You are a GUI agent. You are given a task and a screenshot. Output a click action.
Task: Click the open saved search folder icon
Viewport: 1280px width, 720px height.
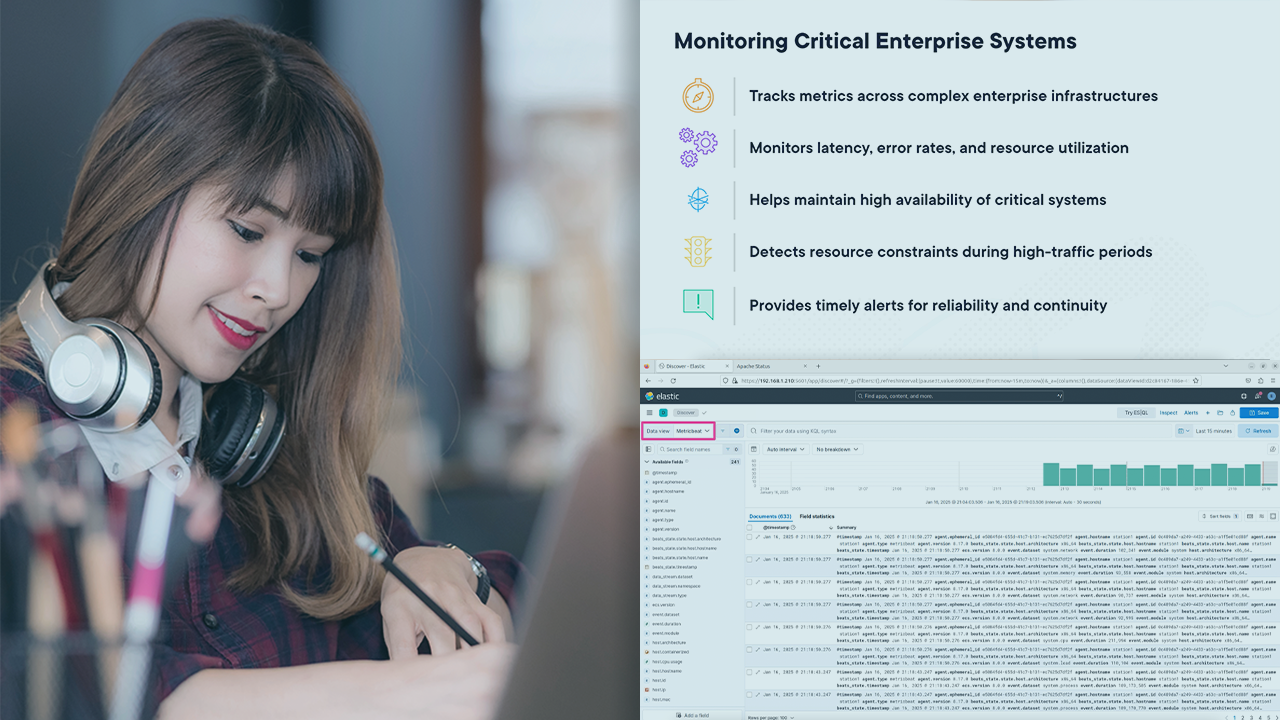coord(1219,412)
